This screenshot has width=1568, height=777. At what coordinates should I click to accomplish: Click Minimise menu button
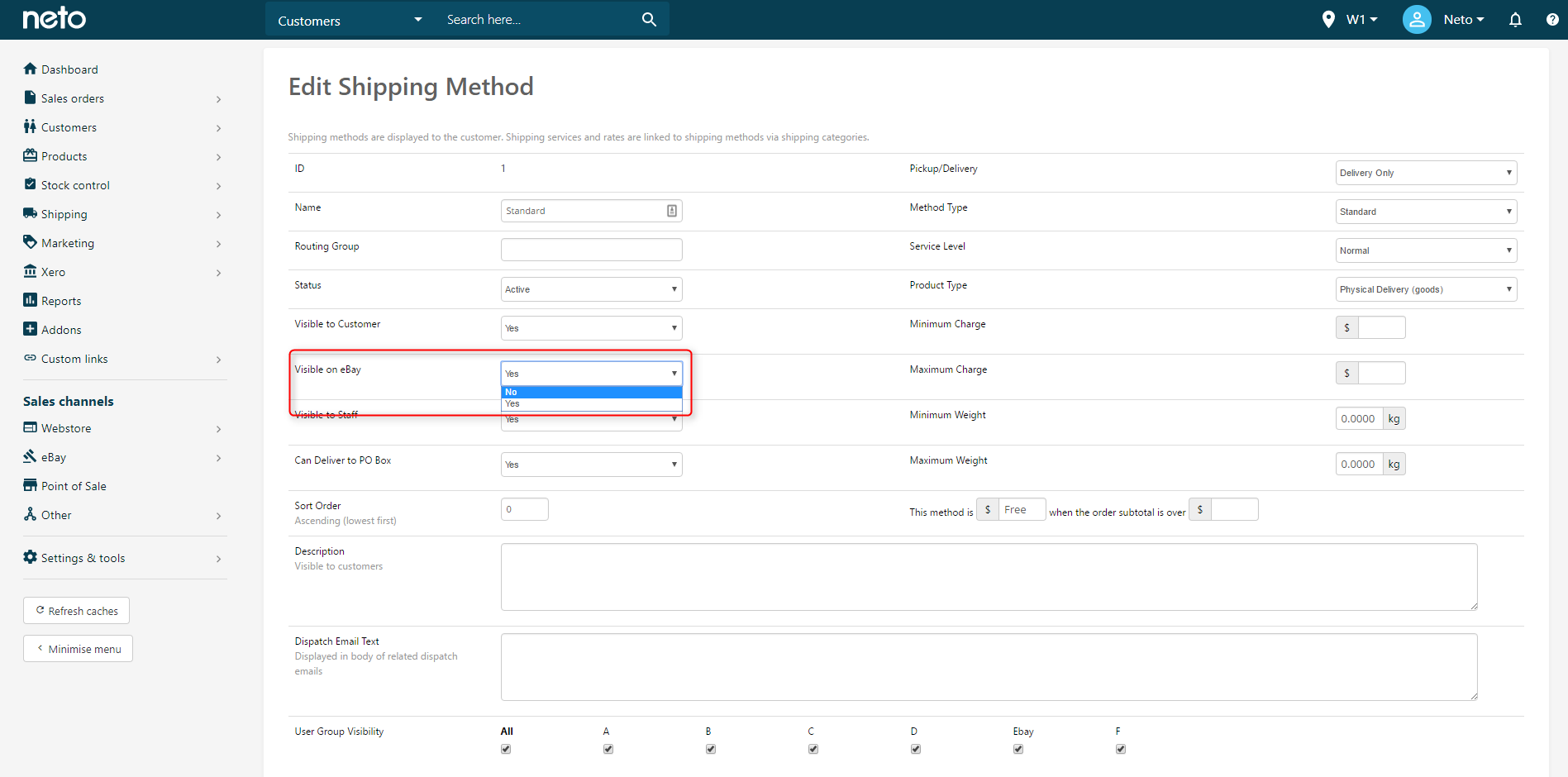click(x=78, y=649)
